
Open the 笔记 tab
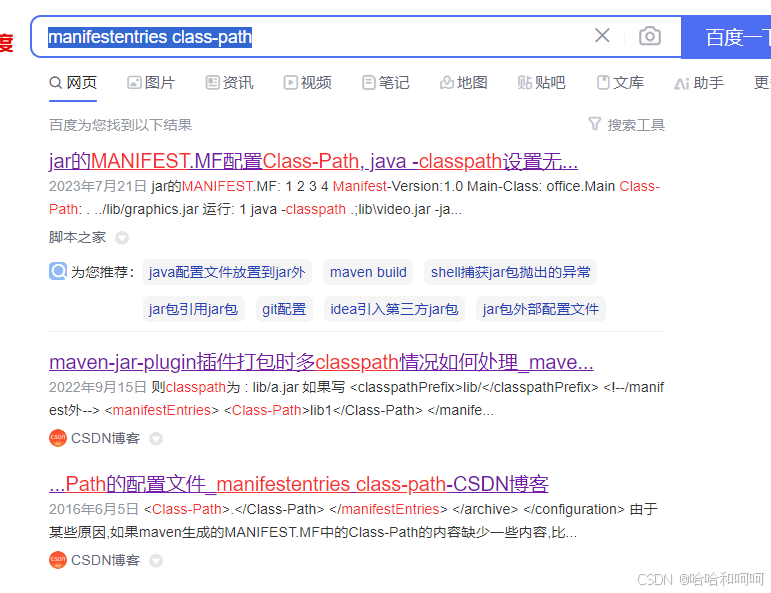[x=386, y=83]
